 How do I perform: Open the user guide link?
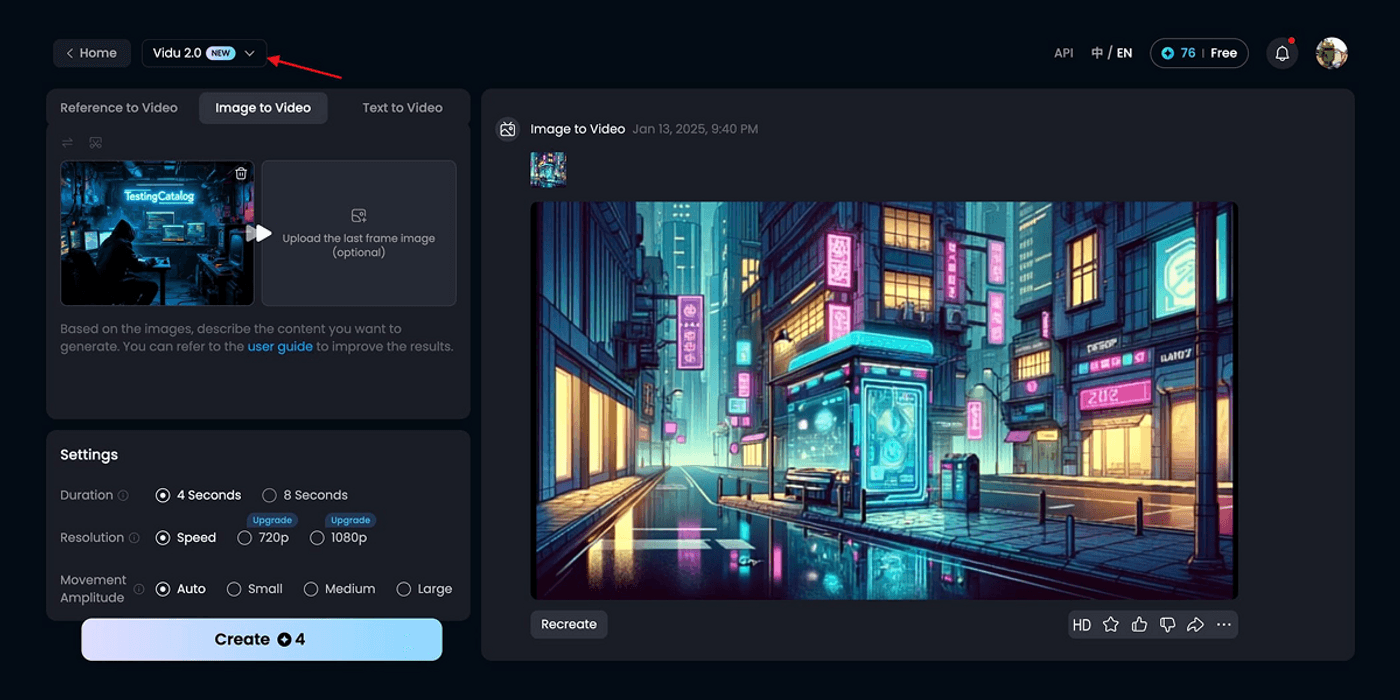280,347
